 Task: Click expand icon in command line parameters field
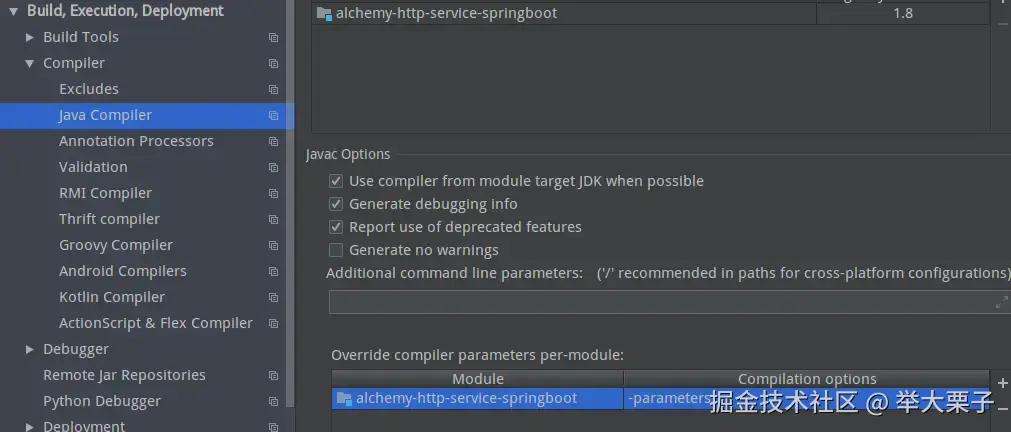(1002, 302)
